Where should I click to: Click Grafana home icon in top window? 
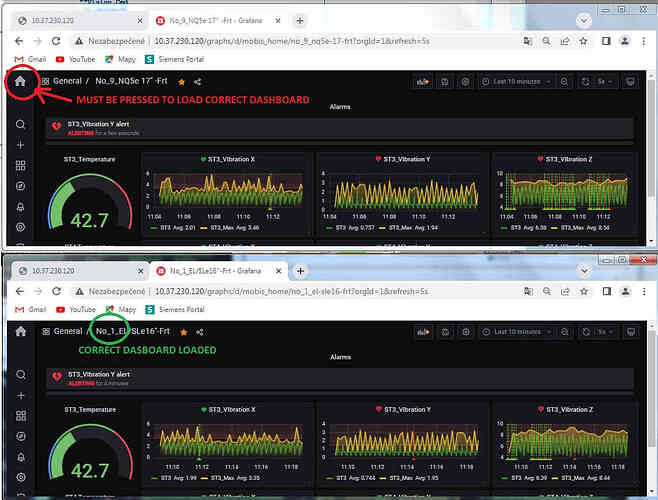pyautogui.click(x=20, y=81)
